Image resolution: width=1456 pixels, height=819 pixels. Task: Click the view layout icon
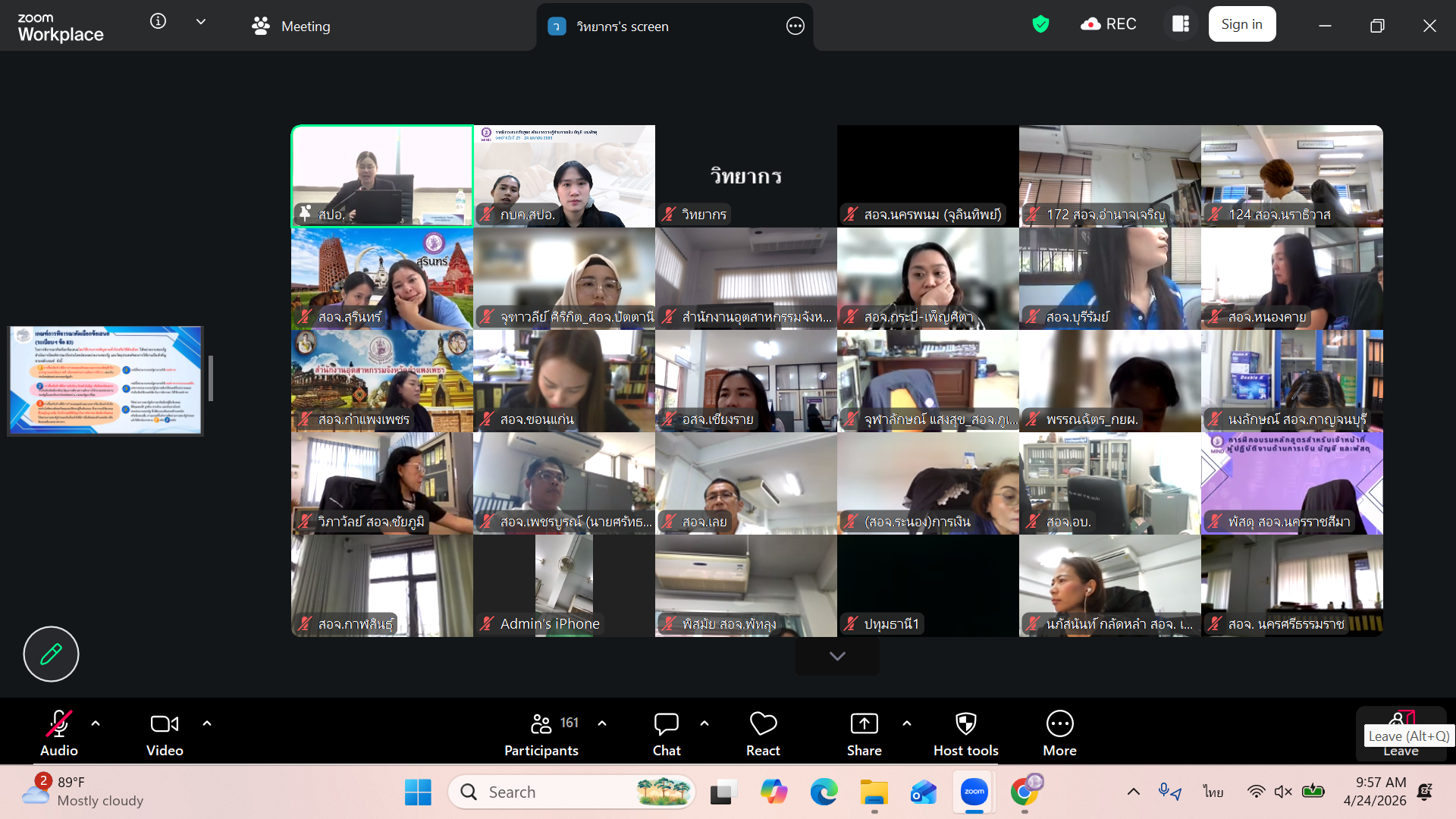(1181, 24)
